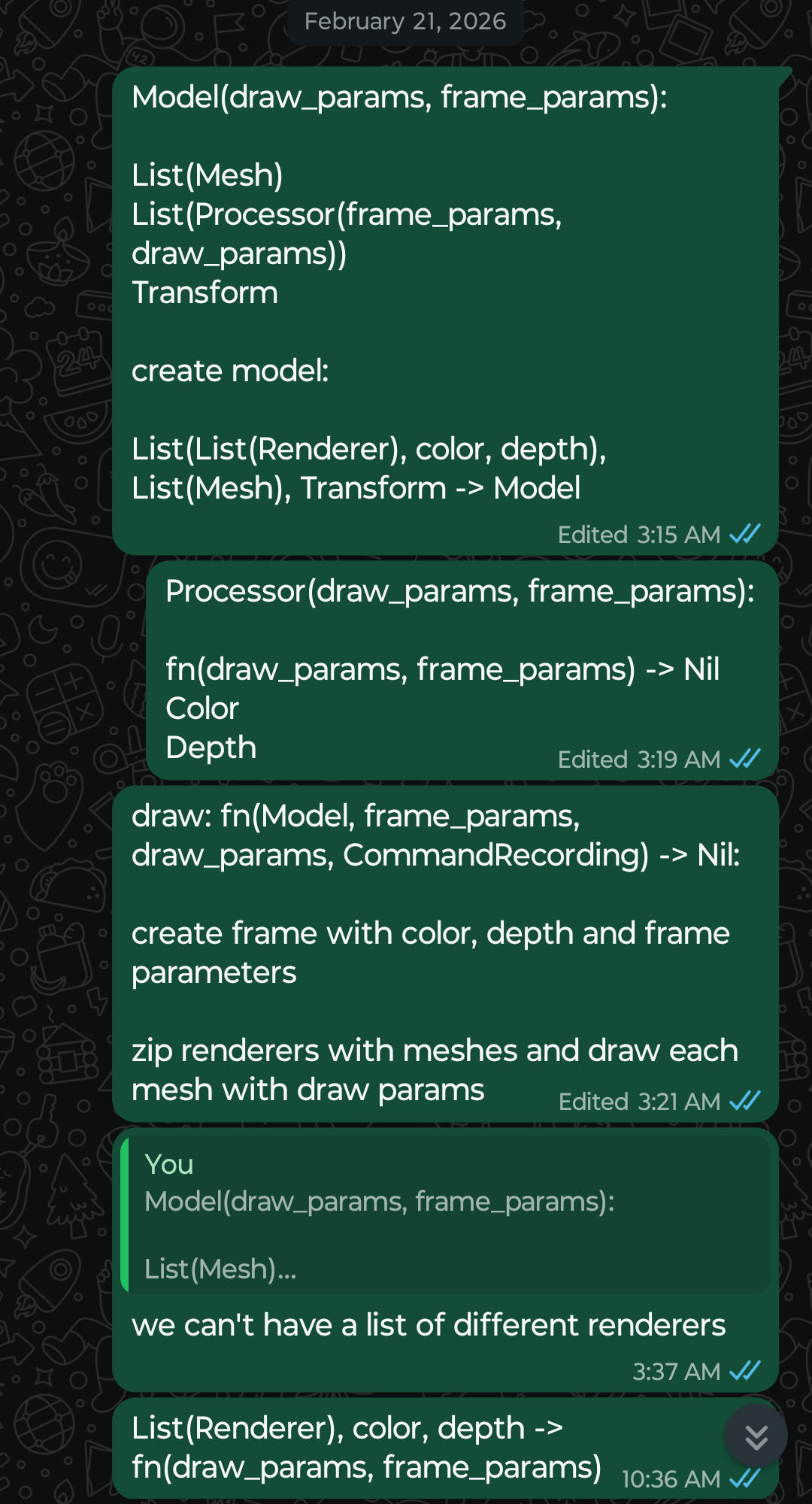Tap the 3:37 AM timestamp

pos(676,1372)
